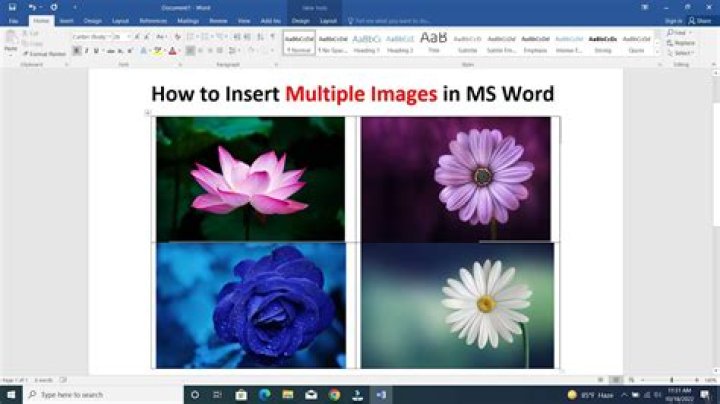Click the Save icon in Quick Access Toolbar

12,7
